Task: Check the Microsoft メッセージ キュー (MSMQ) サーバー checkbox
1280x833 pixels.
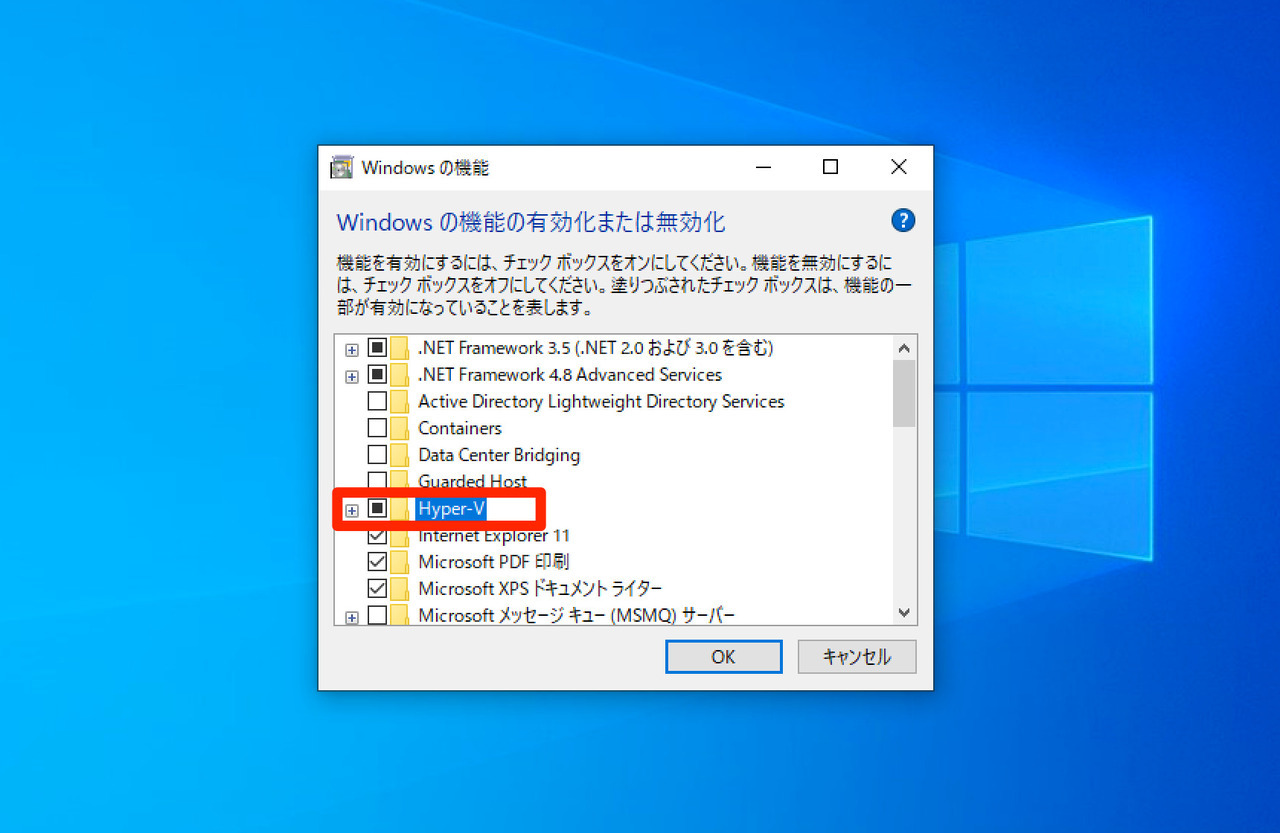Action: 377,615
